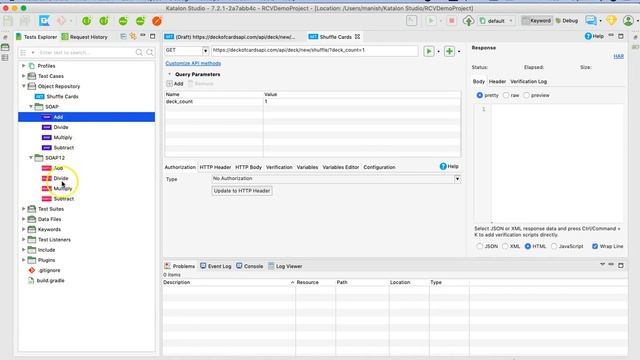Click the stop execution red square icon

[x=451, y=21]
